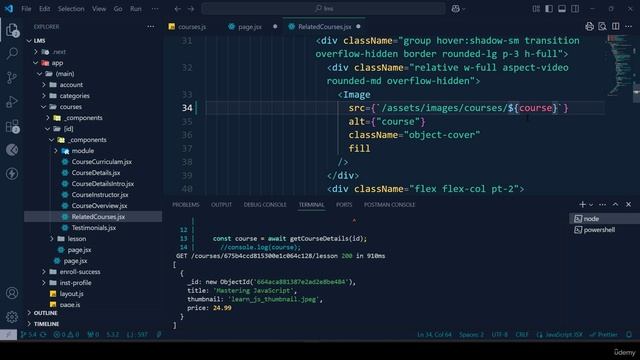
Task: Switch to the RelatedCourses.jsx tab
Action: (x=324, y=27)
